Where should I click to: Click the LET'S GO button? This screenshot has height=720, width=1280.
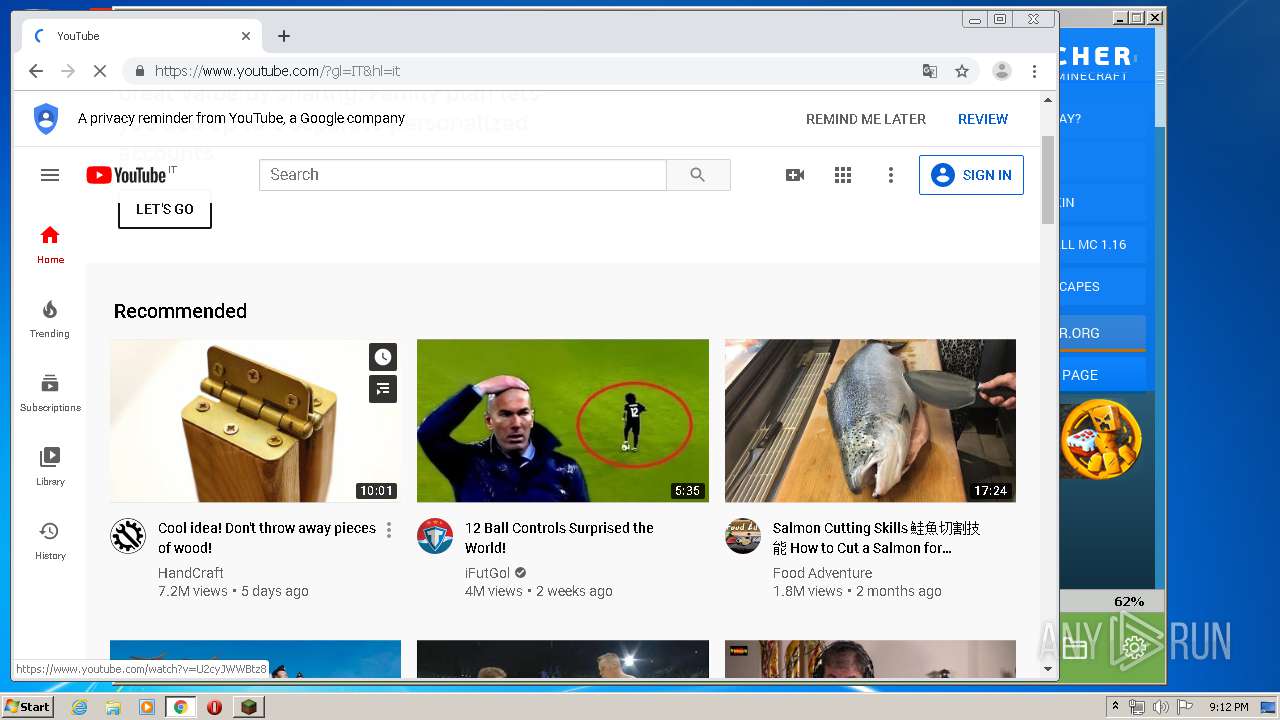(x=165, y=209)
